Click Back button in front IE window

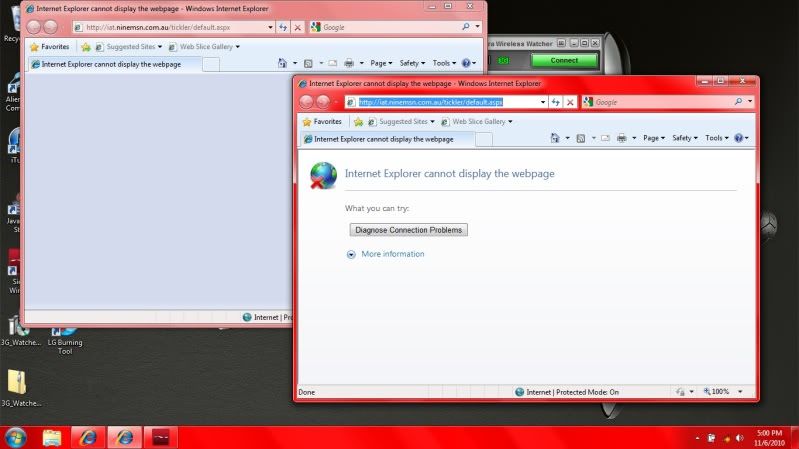click(306, 102)
